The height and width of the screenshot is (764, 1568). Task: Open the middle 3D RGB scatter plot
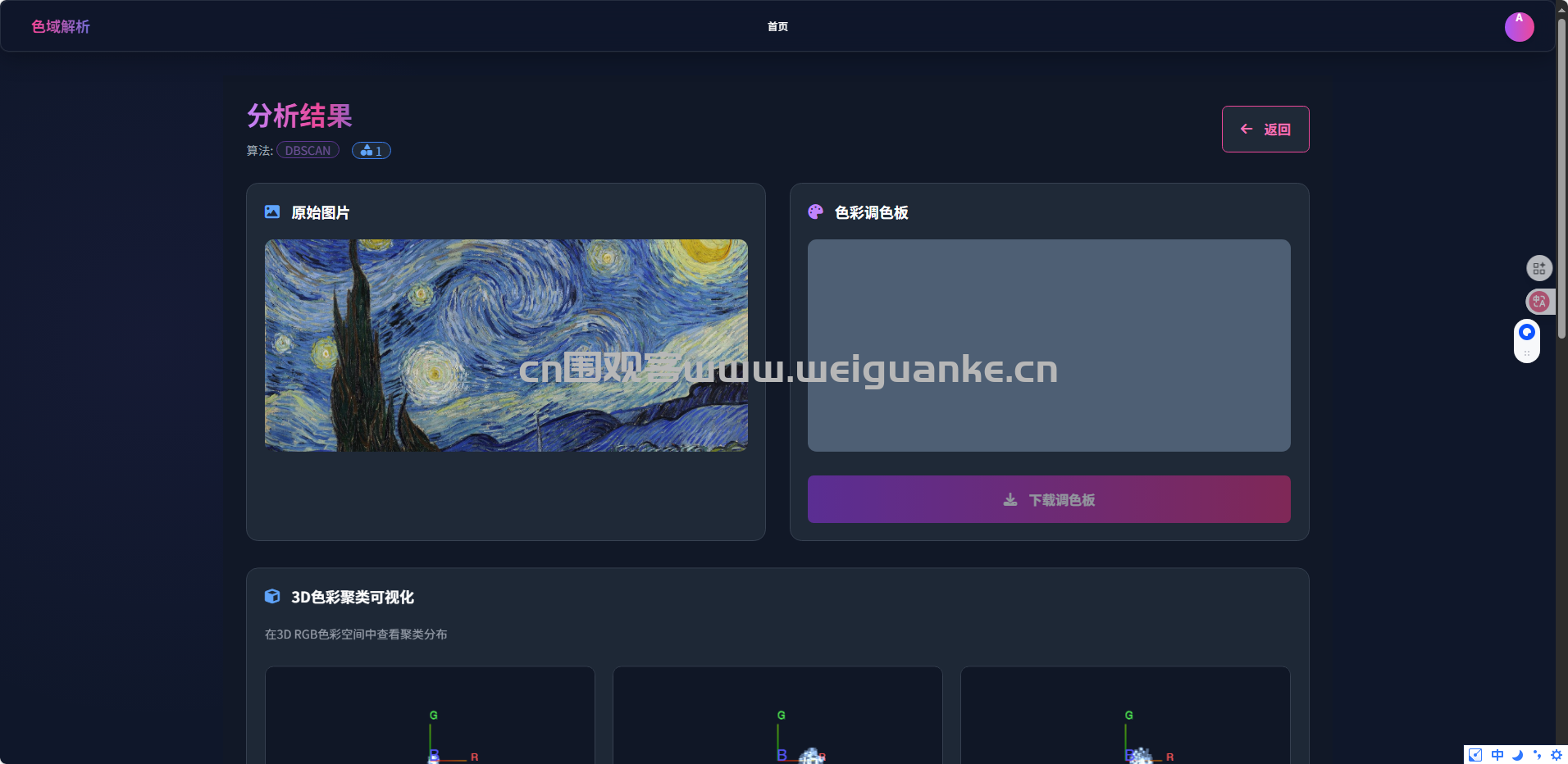tap(777, 716)
